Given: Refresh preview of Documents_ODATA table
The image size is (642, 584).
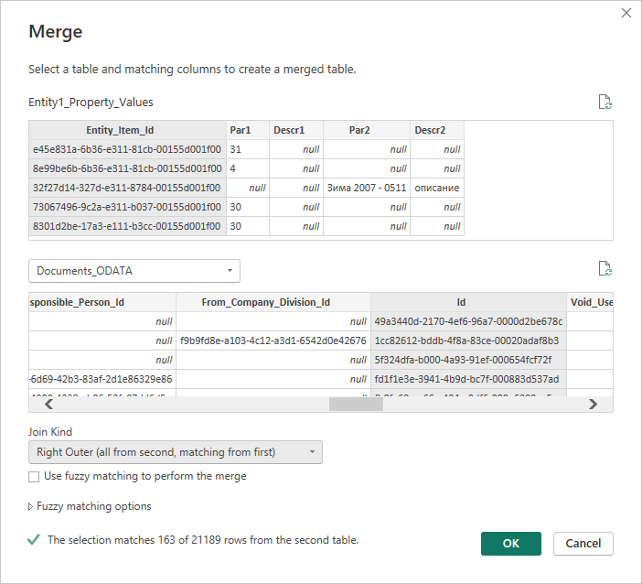Looking at the screenshot, I should (603, 268).
